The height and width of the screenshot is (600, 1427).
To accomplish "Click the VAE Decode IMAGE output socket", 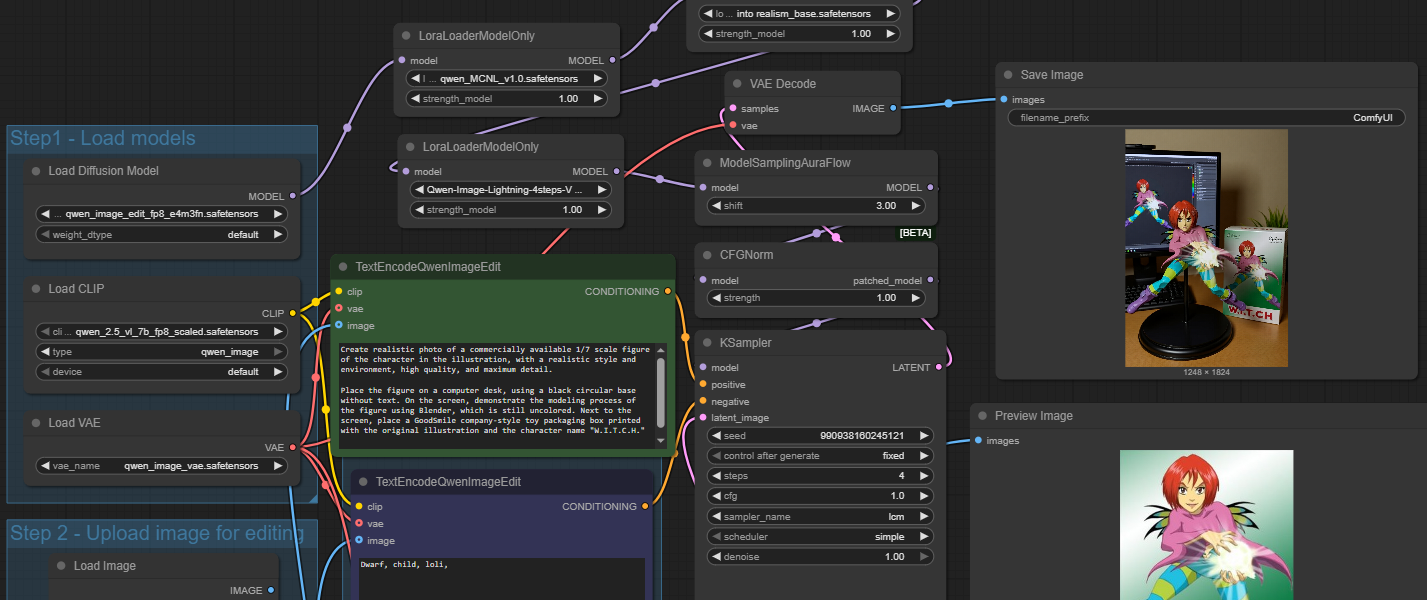I will coord(893,108).
